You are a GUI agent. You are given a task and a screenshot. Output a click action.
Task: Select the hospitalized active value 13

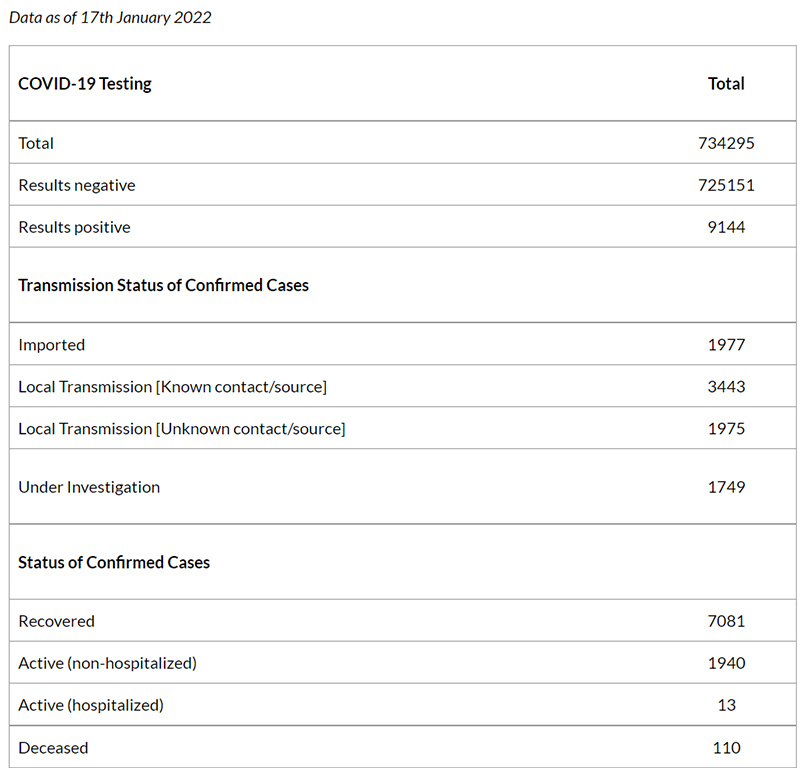[726, 705]
